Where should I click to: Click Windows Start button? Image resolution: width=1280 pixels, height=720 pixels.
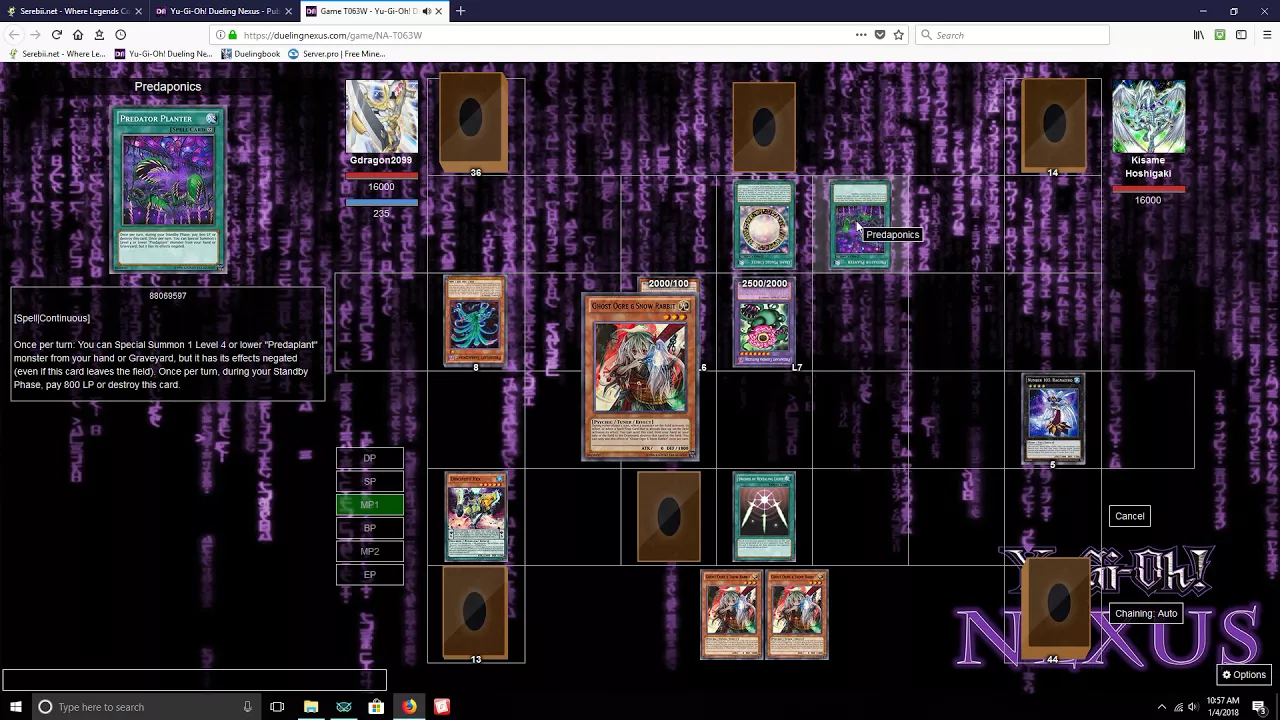coord(15,707)
